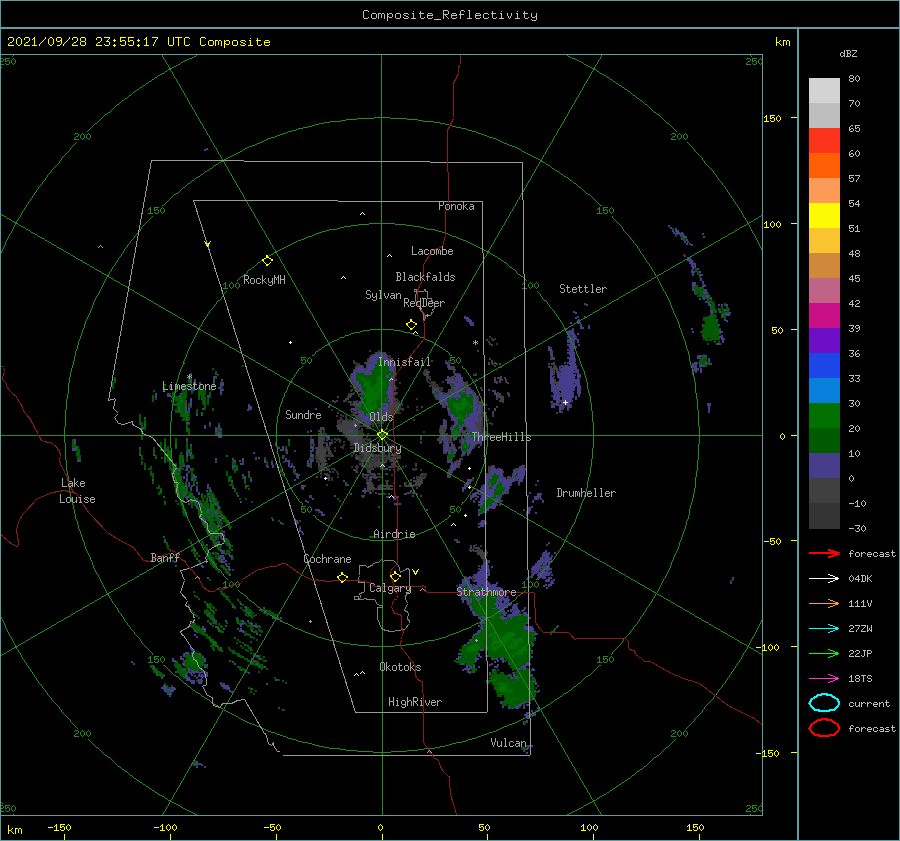The height and width of the screenshot is (841, 900).
Task: Click the RedDeer label
Action: tap(424, 303)
